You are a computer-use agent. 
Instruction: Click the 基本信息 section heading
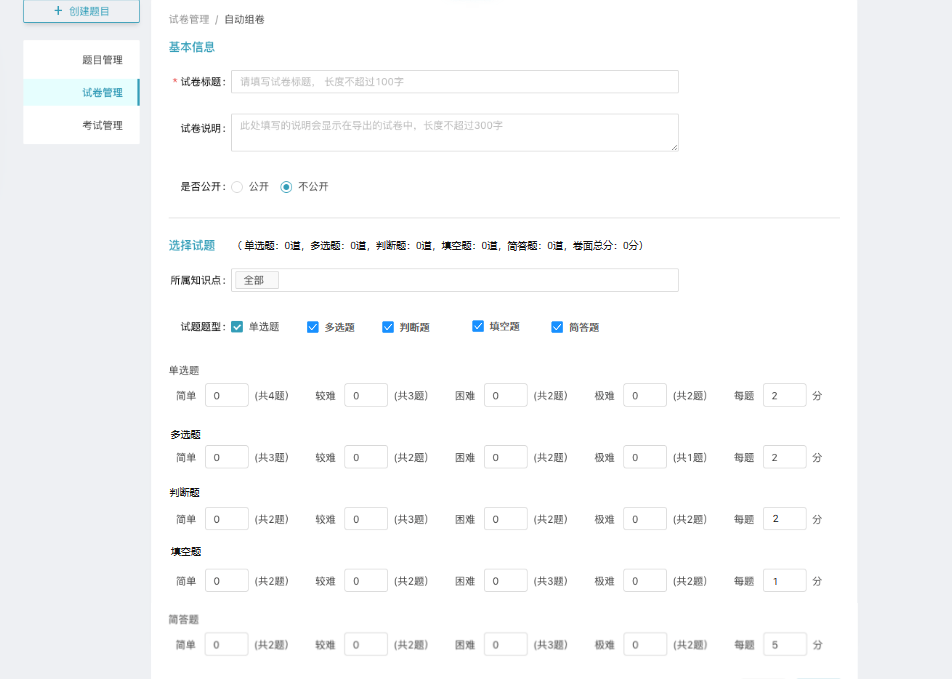[x=192, y=47]
